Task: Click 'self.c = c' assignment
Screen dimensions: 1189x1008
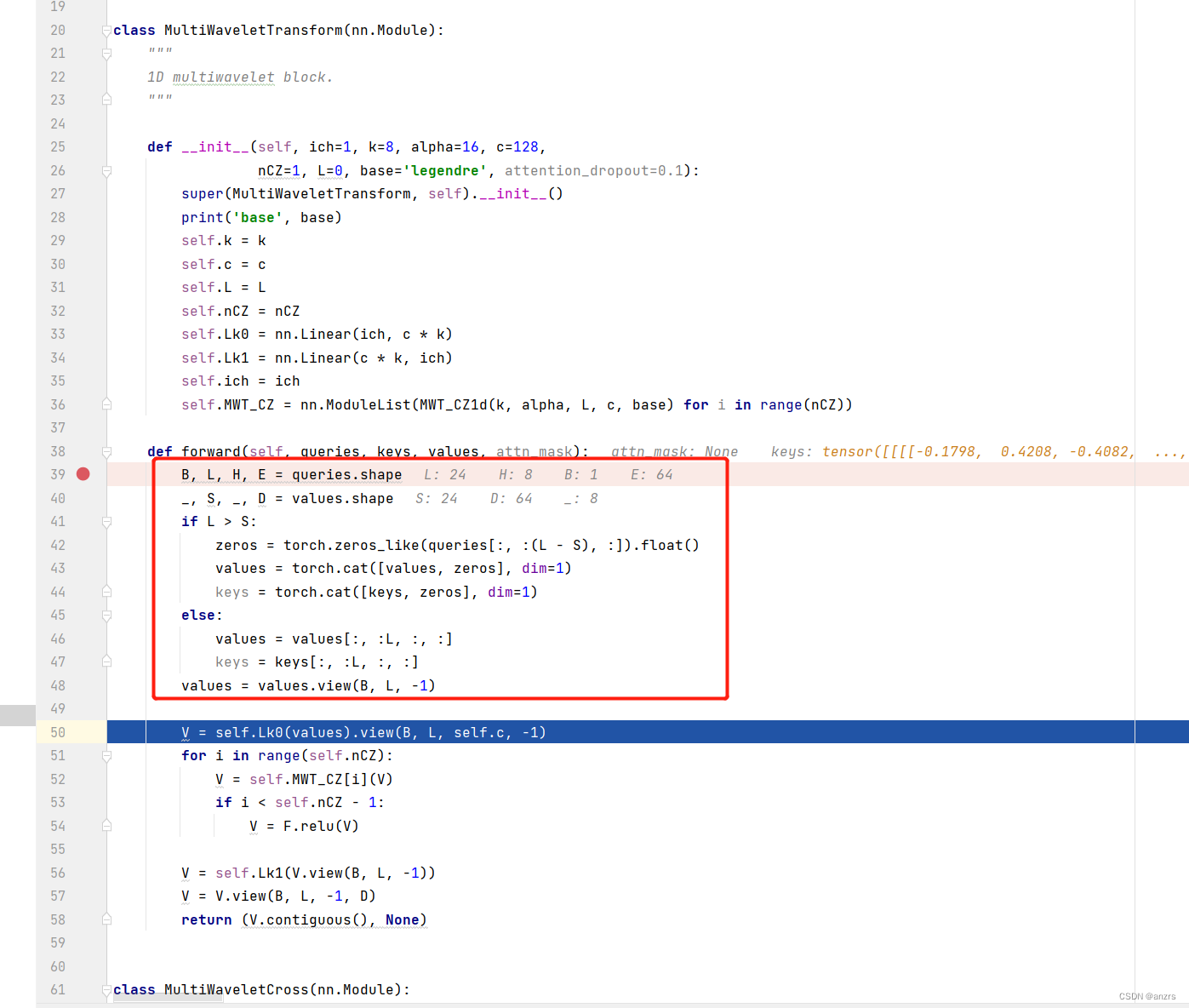Action: tap(224, 264)
